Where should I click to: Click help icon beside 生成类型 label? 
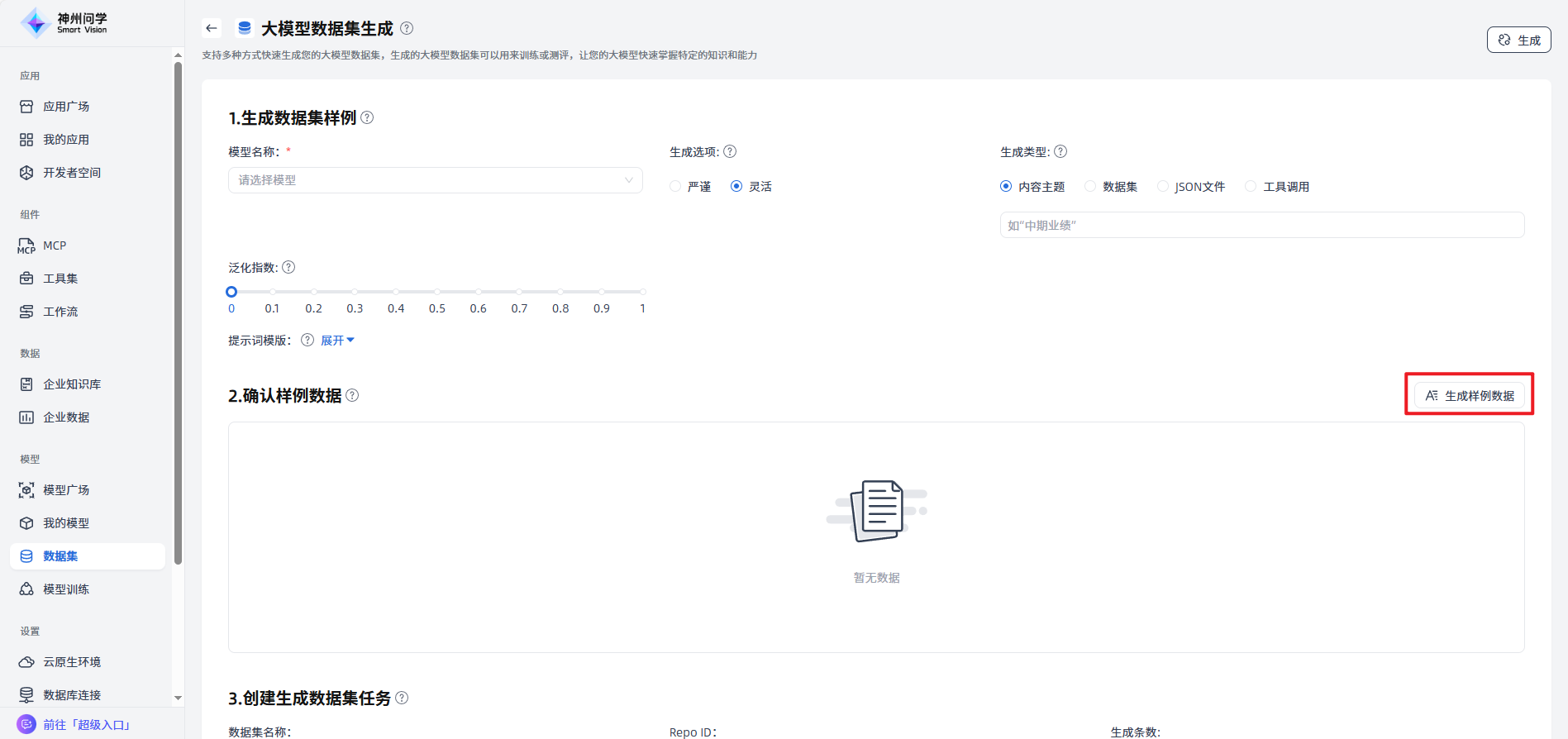pos(1060,151)
